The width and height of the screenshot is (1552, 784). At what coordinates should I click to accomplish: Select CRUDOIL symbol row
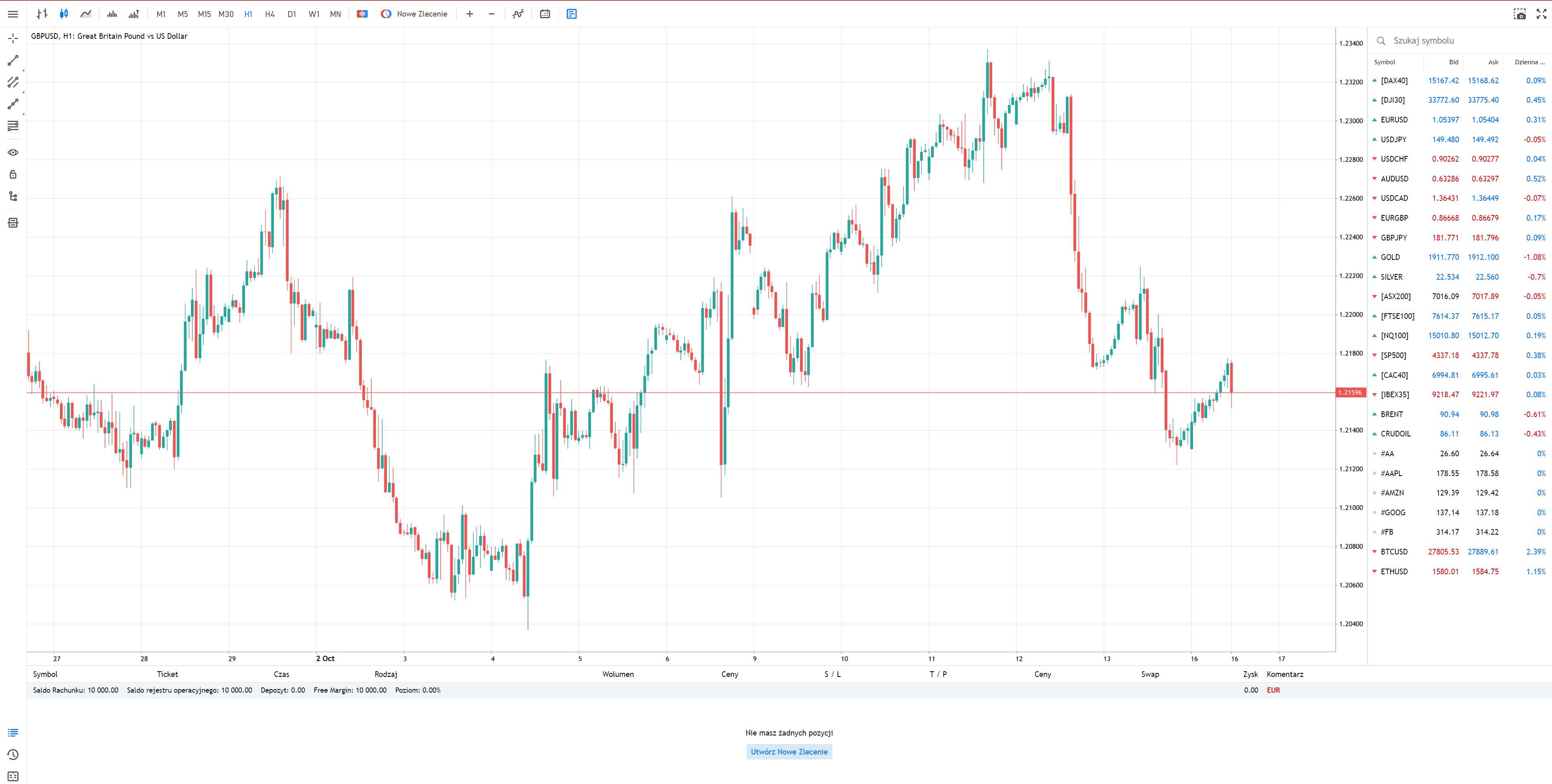pyautogui.click(x=1459, y=434)
